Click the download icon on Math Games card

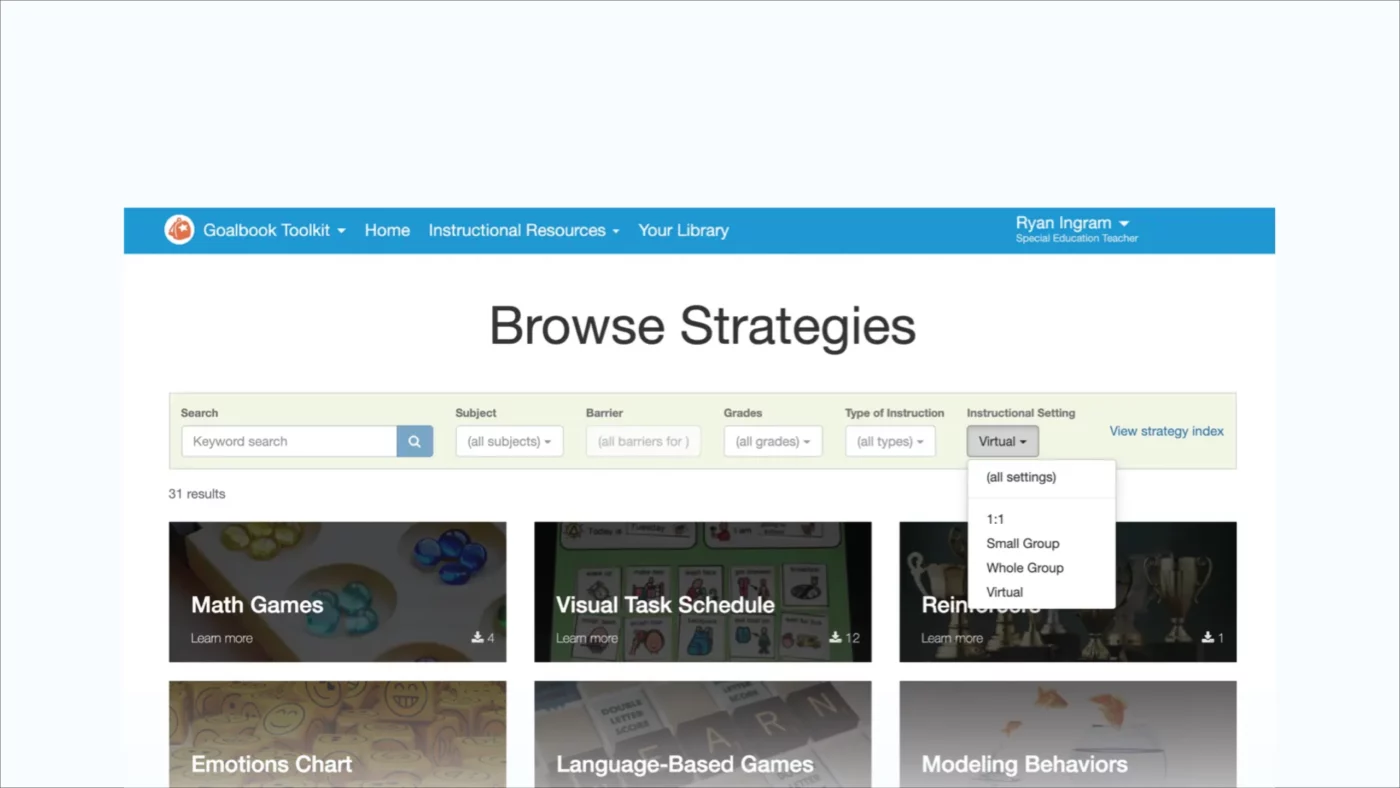tap(478, 637)
